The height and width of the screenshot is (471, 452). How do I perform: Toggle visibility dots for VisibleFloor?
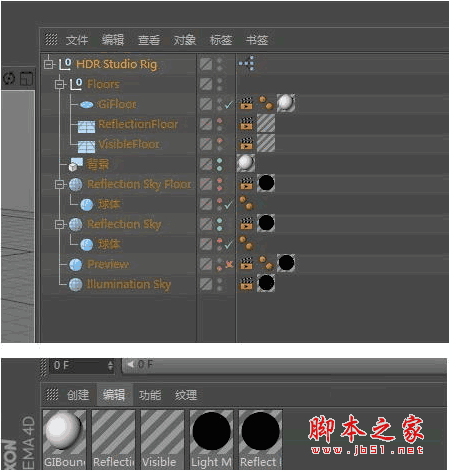pyautogui.click(x=220, y=144)
